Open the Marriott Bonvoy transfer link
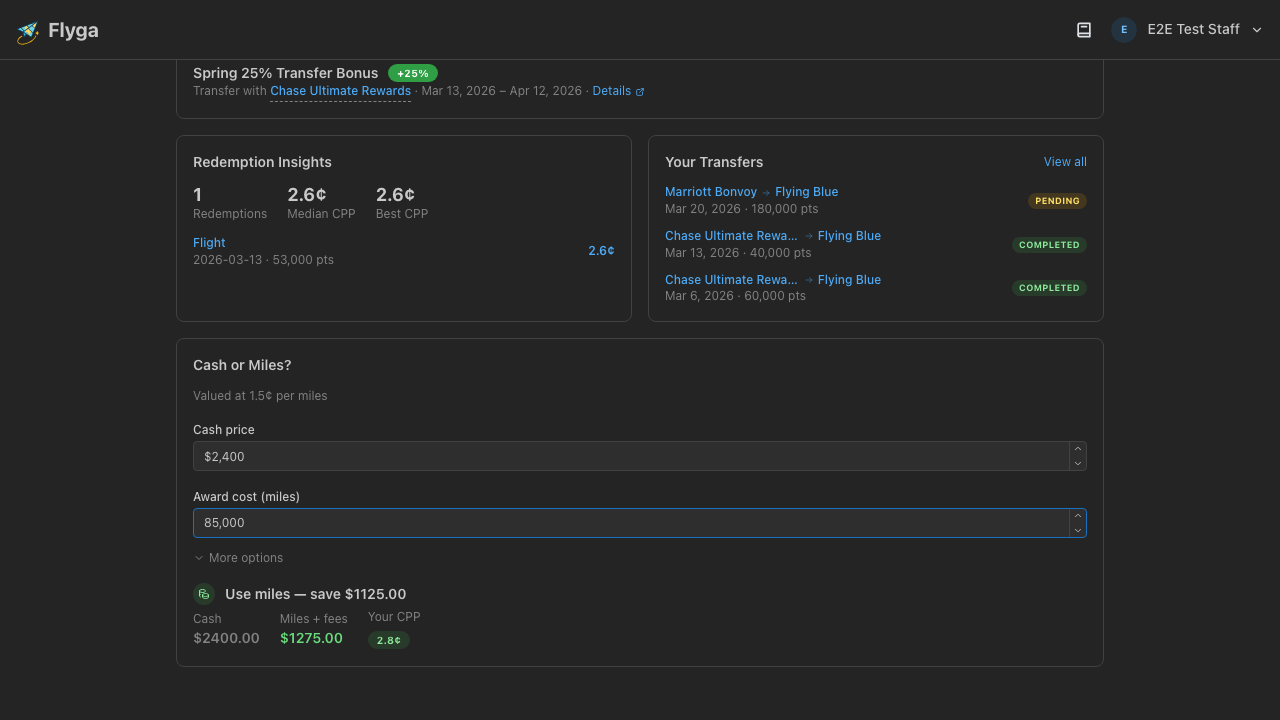The height and width of the screenshot is (720, 1280). [x=711, y=192]
